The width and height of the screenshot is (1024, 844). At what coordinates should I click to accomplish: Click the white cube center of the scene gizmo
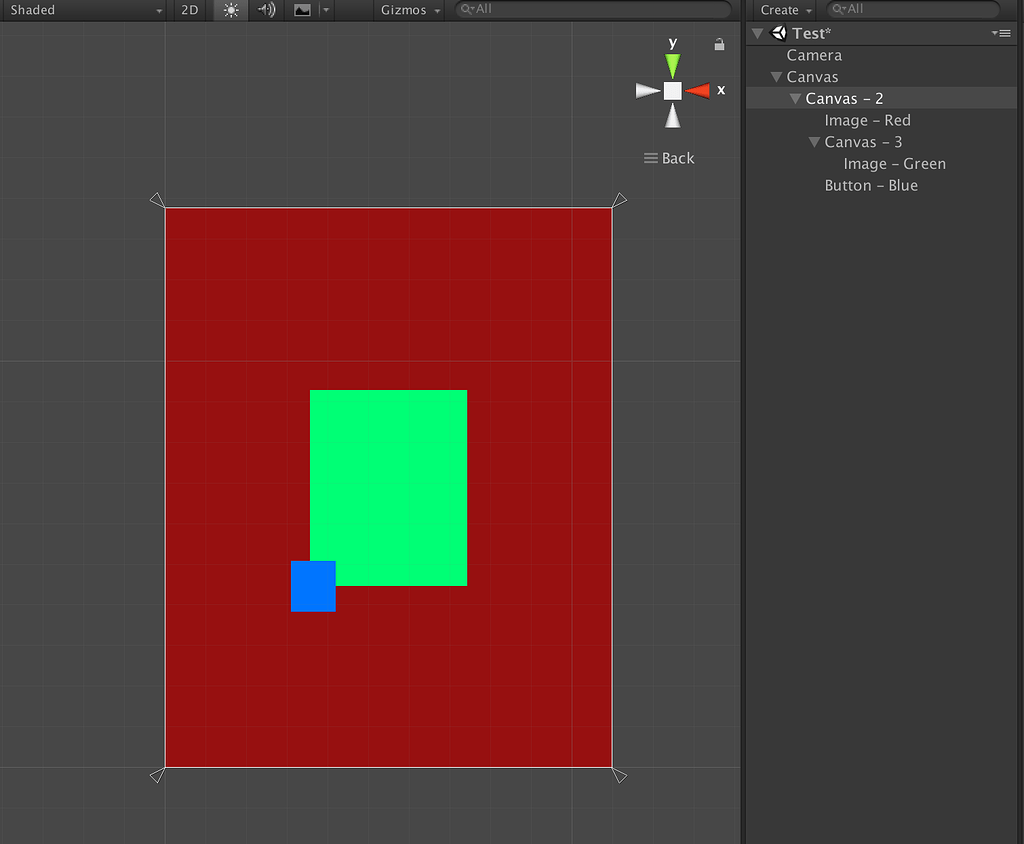[672, 90]
